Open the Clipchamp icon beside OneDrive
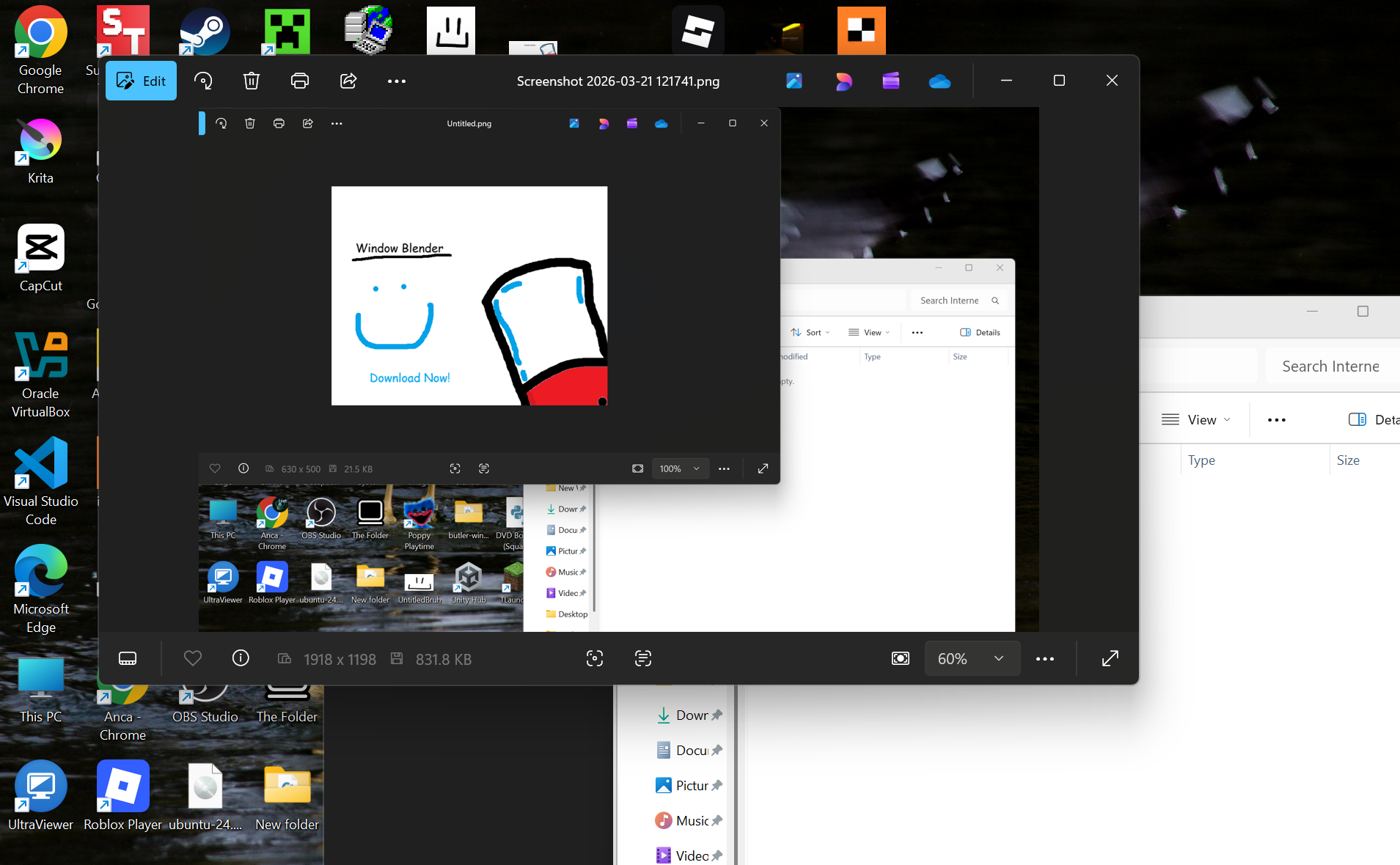Image resolution: width=1400 pixels, height=865 pixels. [891, 81]
